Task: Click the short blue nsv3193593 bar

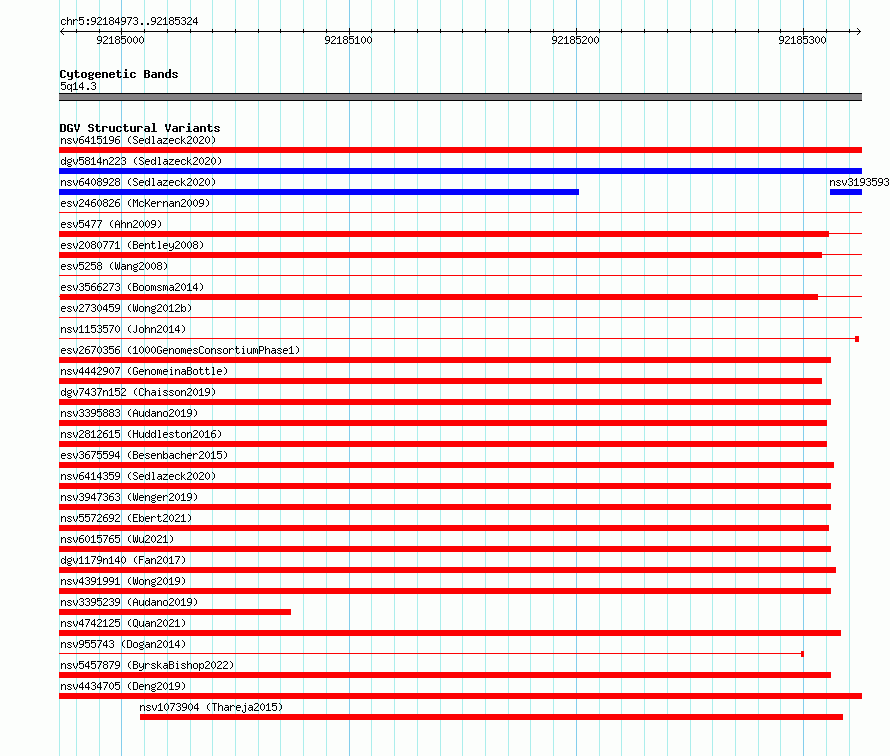Action: (846, 192)
